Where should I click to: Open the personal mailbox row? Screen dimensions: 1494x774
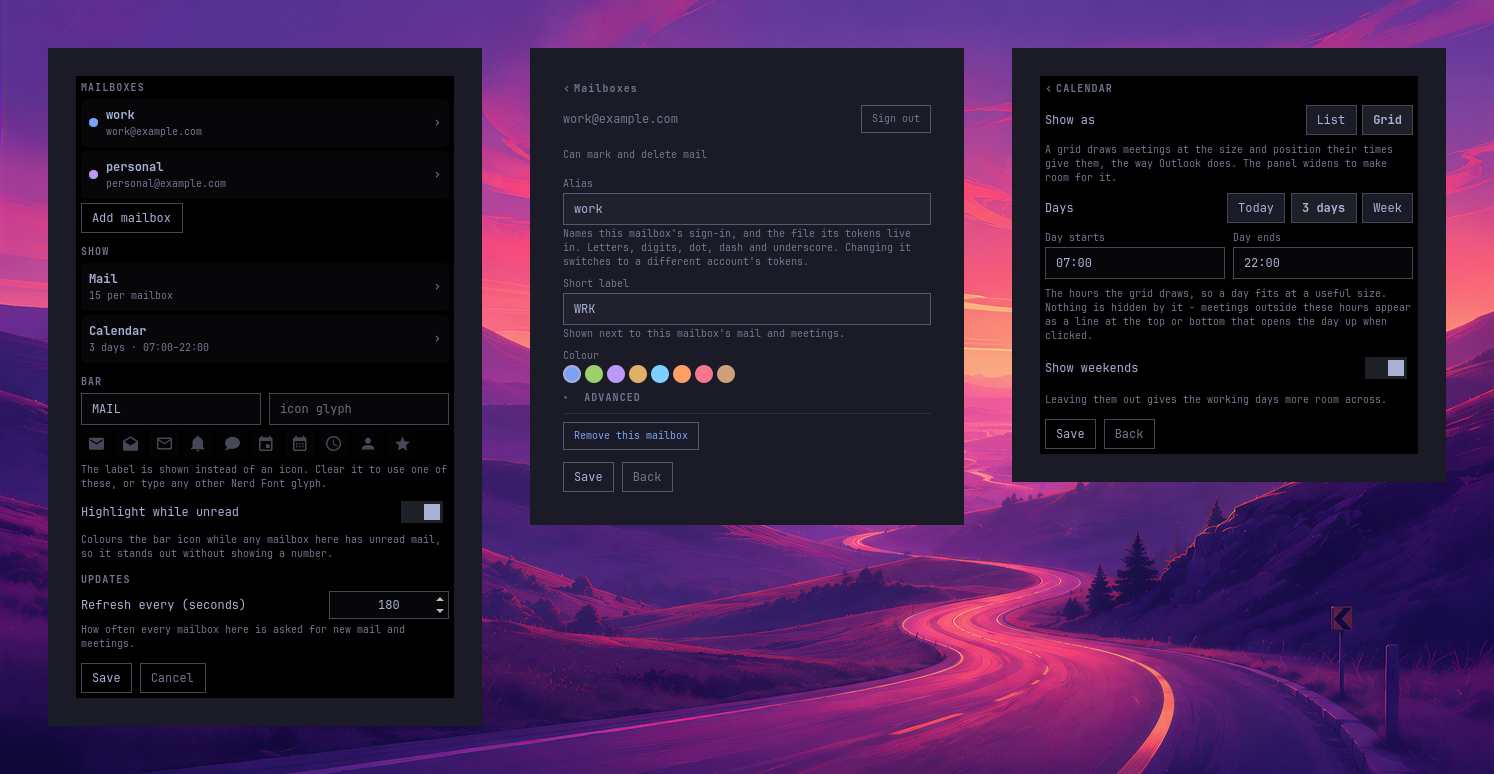265,175
